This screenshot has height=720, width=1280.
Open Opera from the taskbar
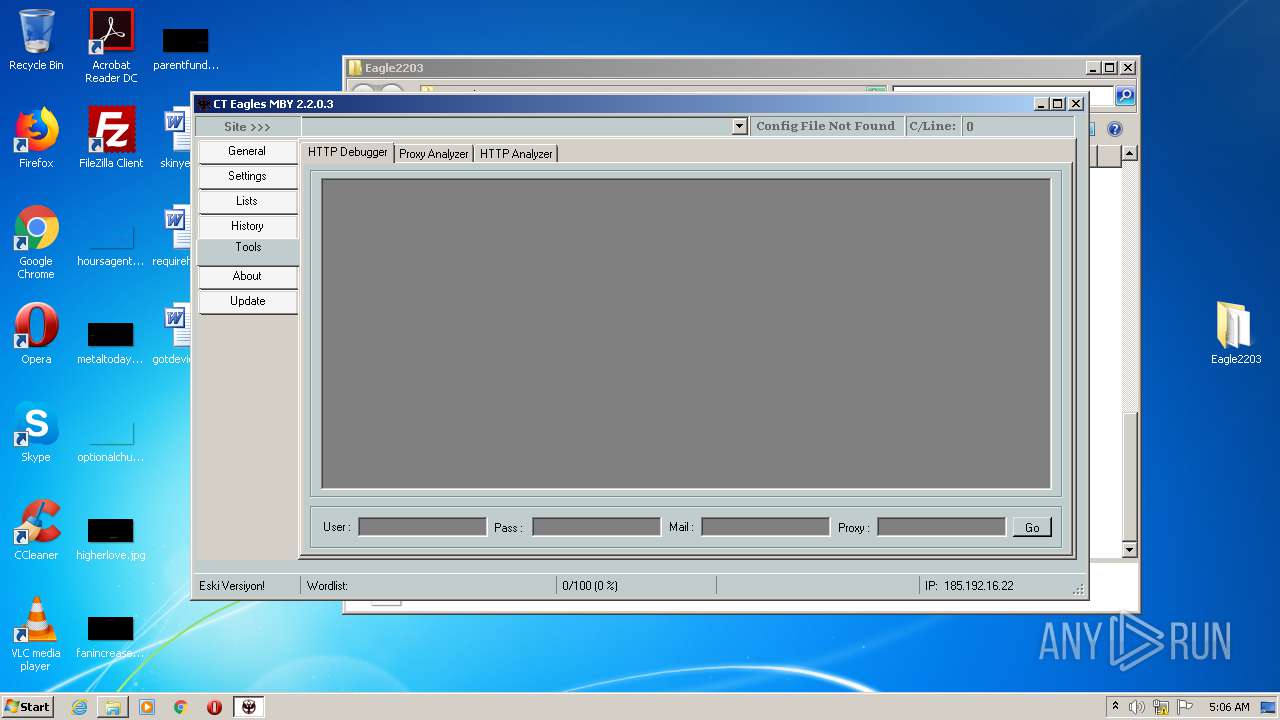[214, 707]
